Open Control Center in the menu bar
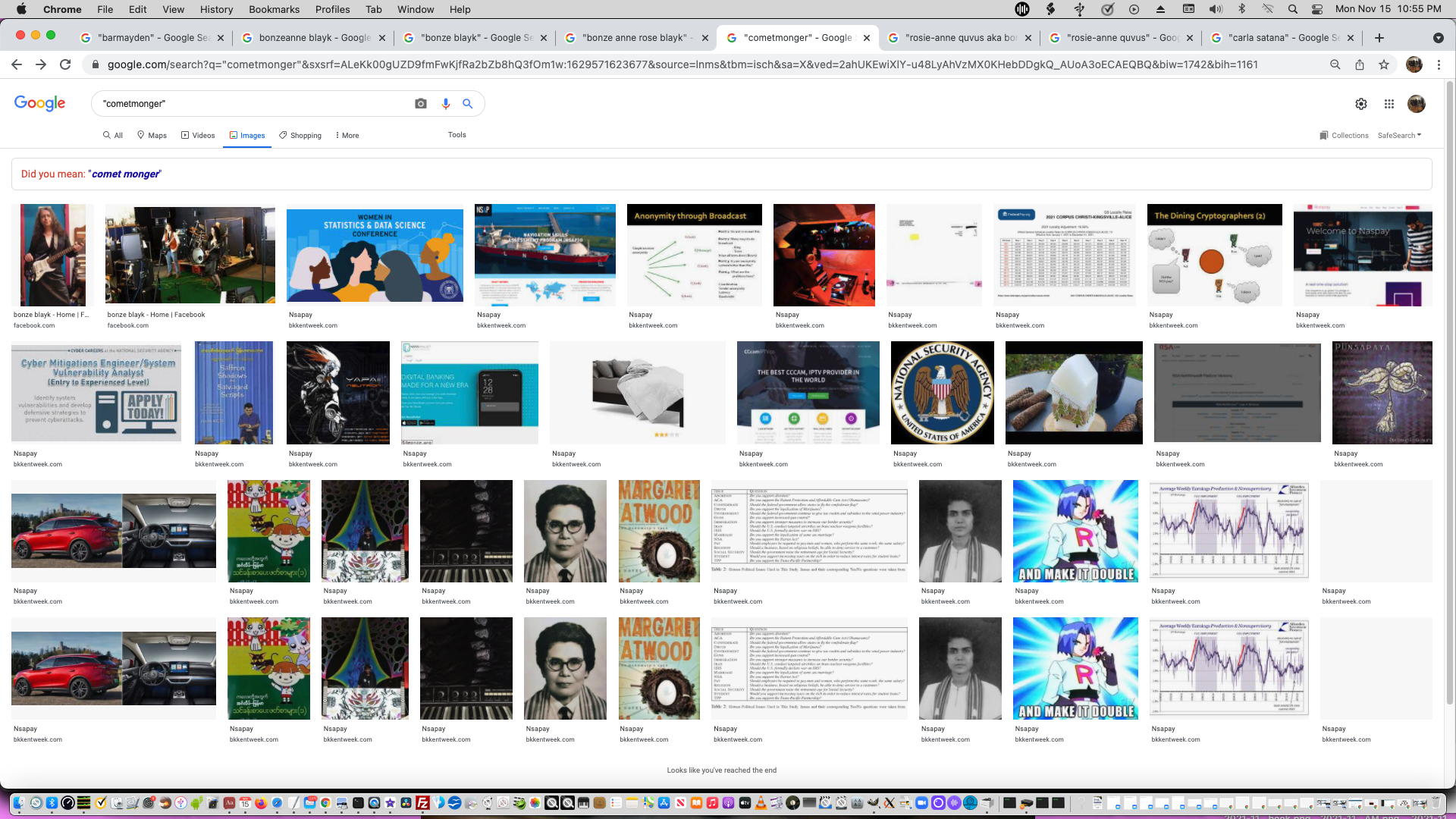Screen dimensions: 1456x819 click(1317, 9)
